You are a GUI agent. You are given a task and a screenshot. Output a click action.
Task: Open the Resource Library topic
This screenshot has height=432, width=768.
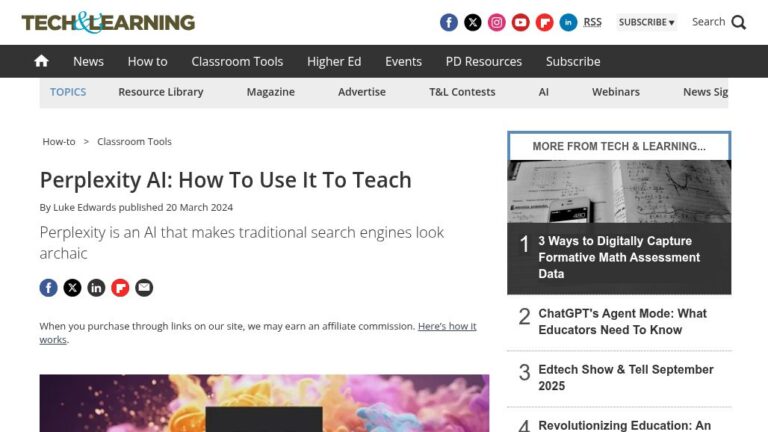[161, 92]
